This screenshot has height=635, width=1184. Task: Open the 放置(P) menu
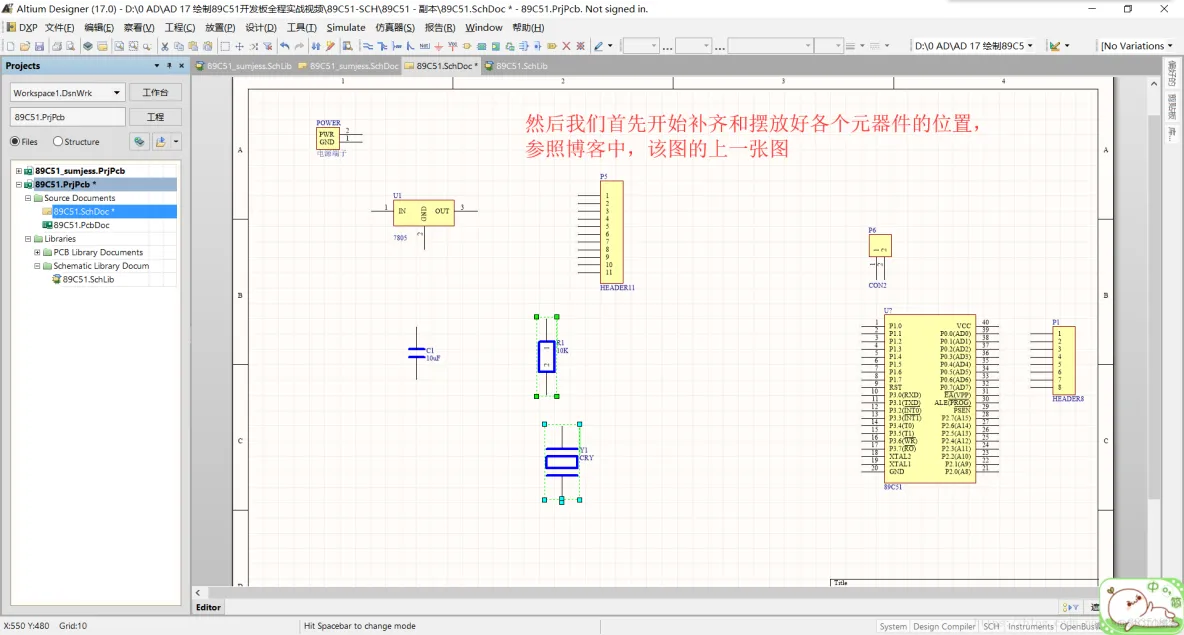tap(220, 27)
